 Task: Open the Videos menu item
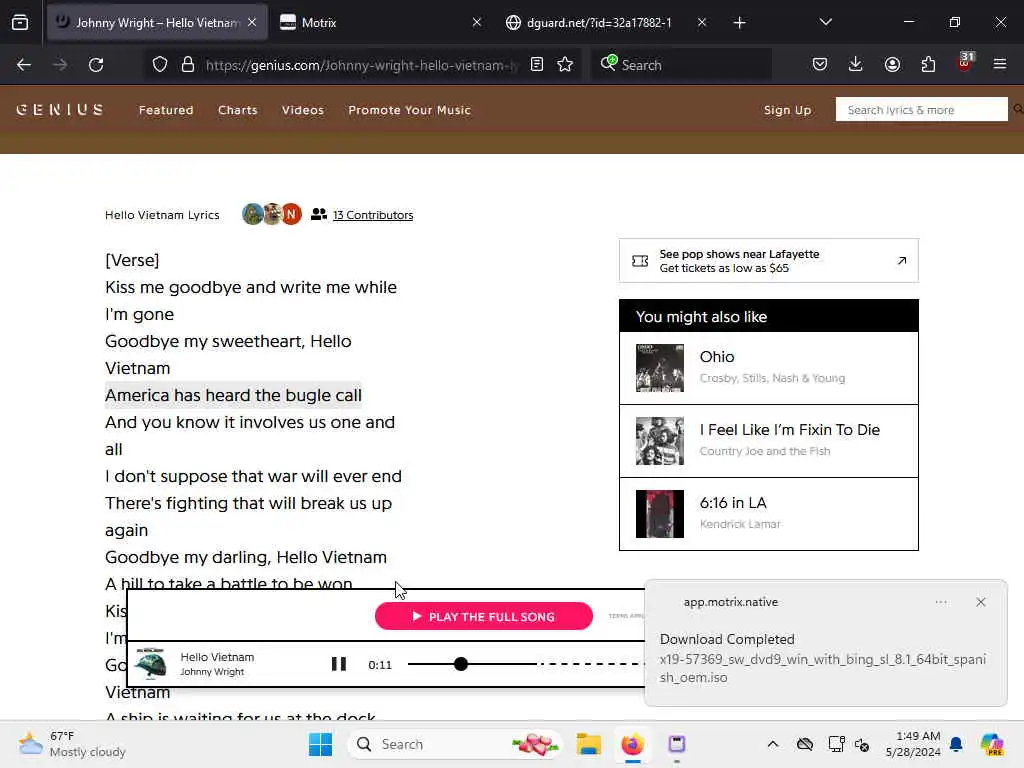302,110
